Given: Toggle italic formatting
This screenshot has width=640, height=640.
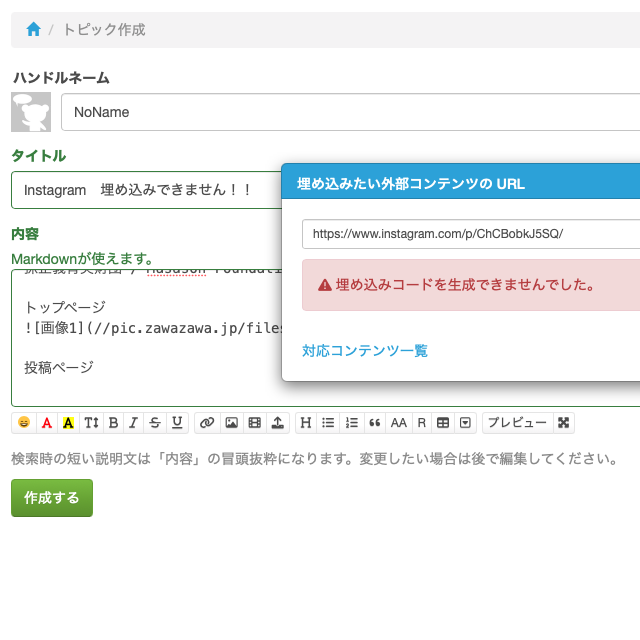Looking at the screenshot, I should (x=133, y=422).
